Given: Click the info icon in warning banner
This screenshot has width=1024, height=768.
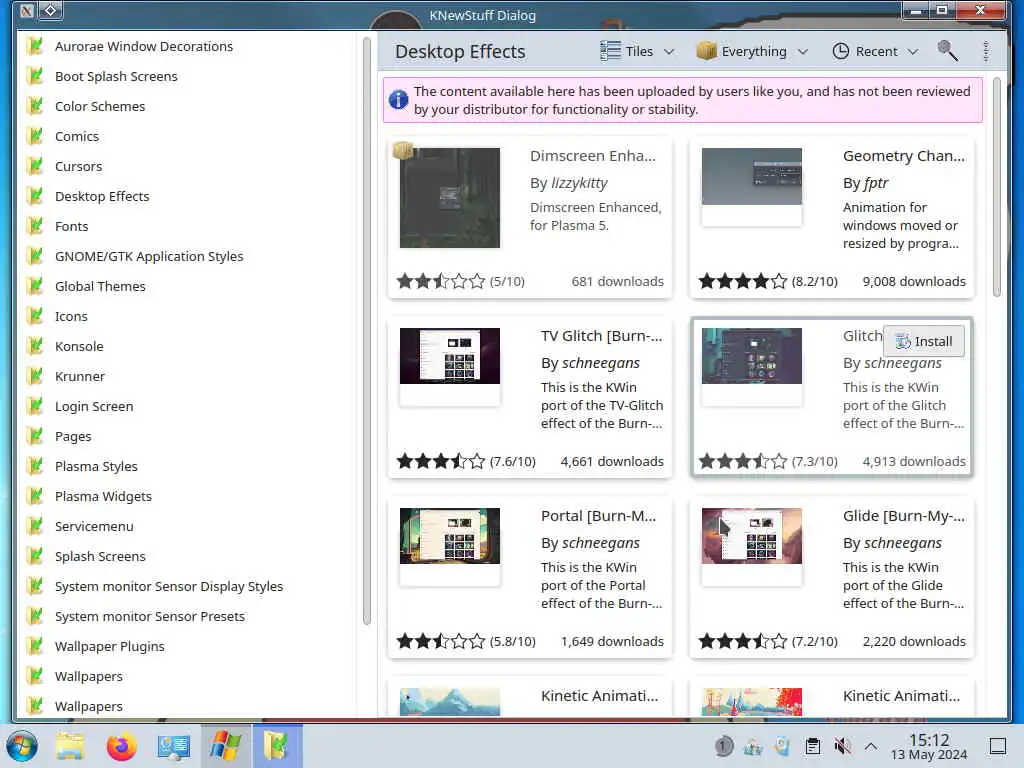Looking at the screenshot, I should 398,100.
